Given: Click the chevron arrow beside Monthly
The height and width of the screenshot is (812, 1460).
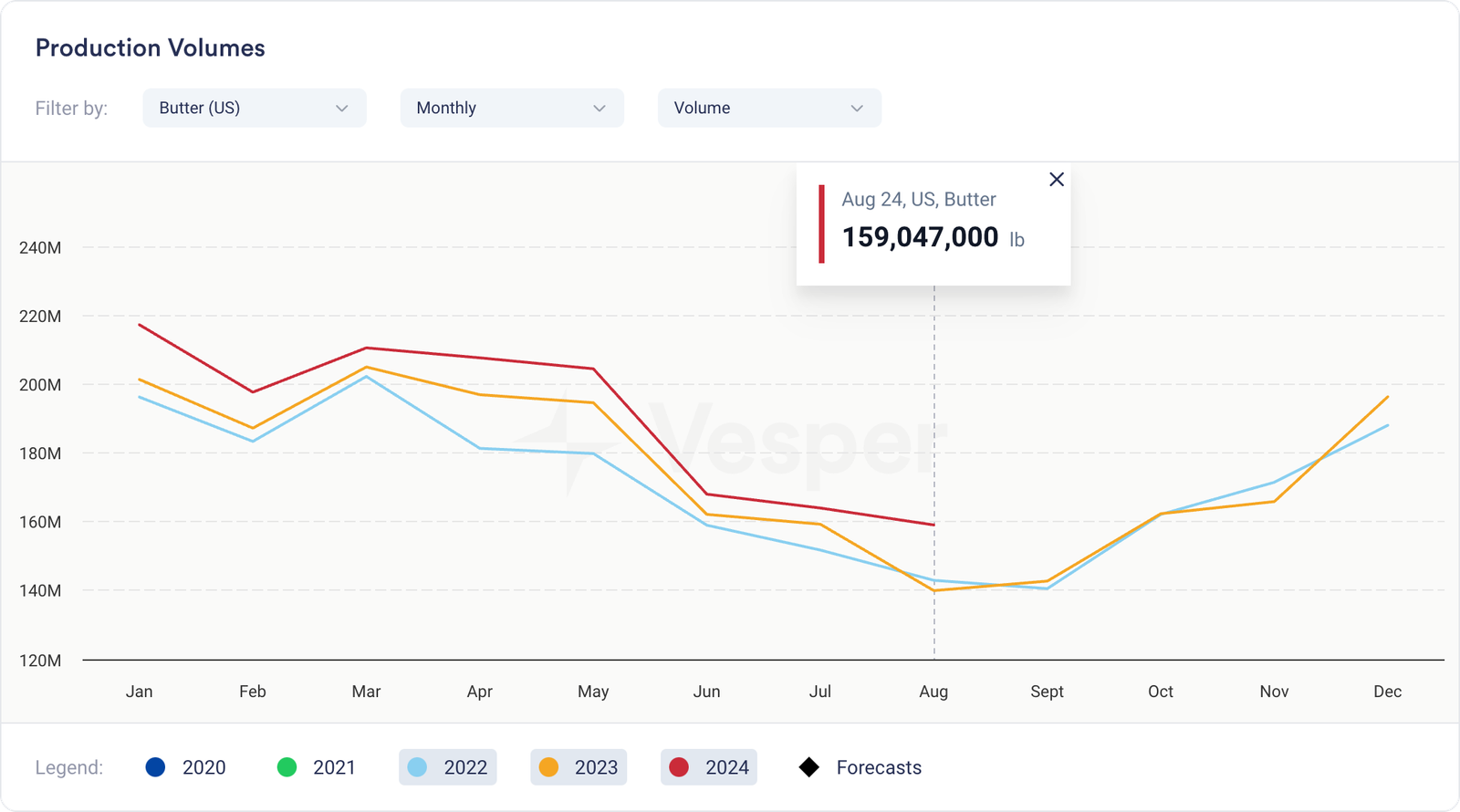Looking at the screenshot, I should 600,109.
